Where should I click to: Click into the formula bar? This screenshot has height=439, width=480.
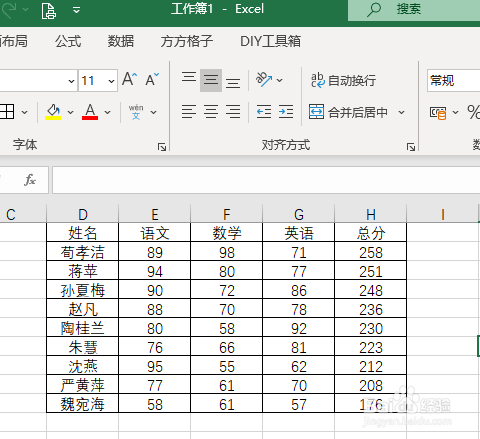point(266,180)
